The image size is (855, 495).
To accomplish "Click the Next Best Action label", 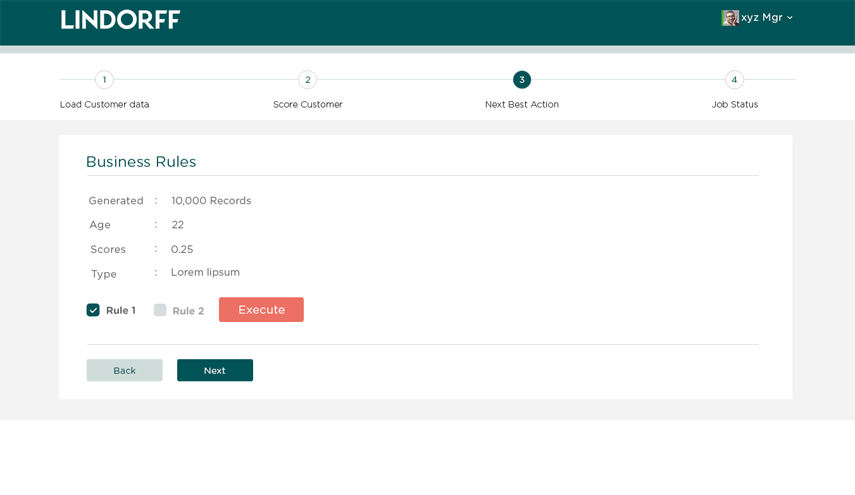I will (x=522, y=104).
